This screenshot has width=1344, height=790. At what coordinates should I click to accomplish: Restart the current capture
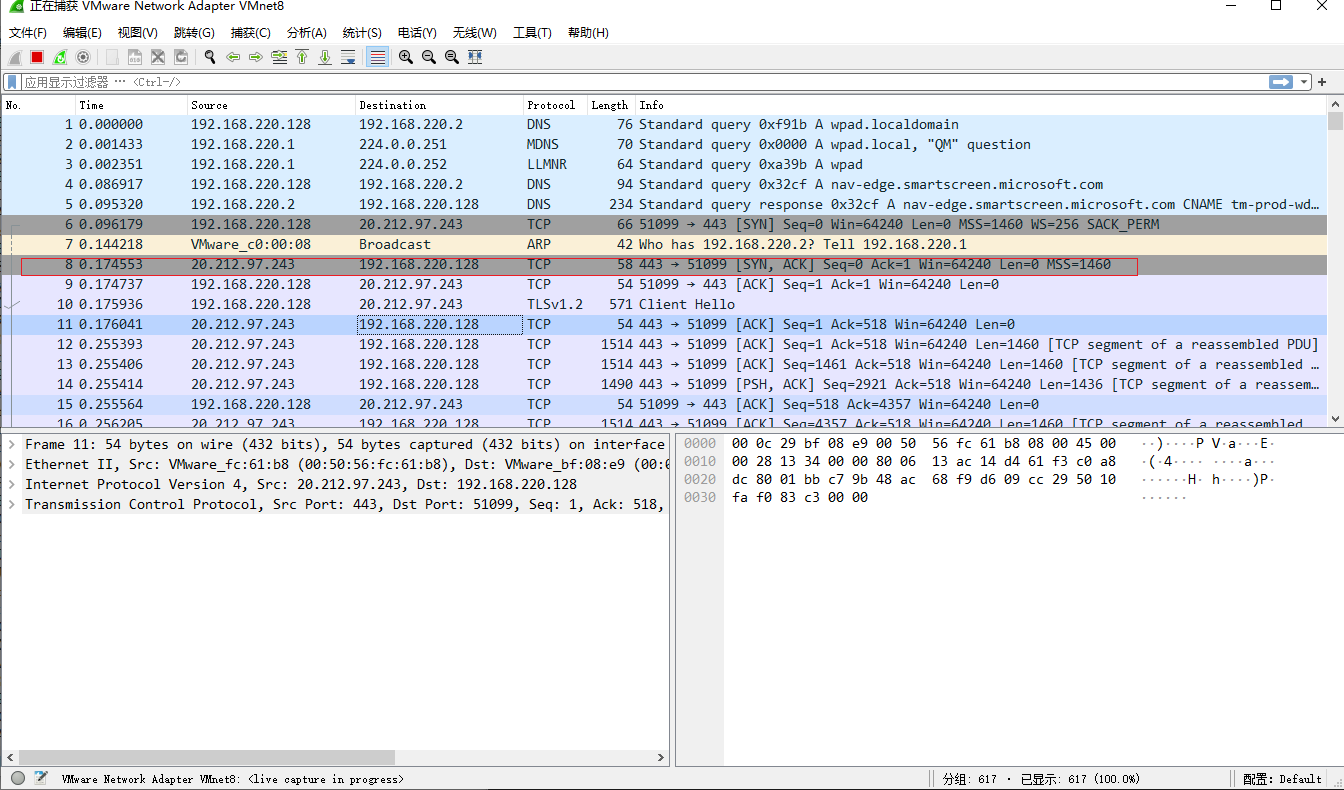(x=60, y=57)
